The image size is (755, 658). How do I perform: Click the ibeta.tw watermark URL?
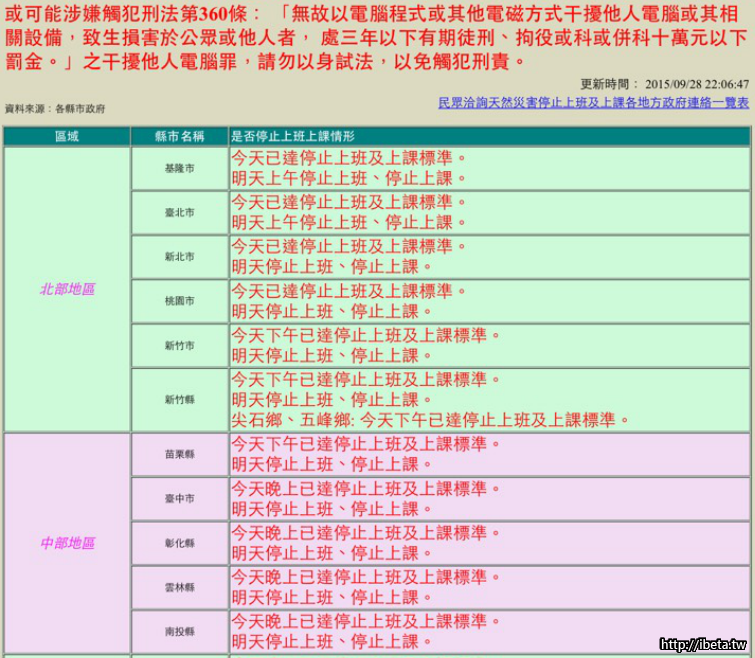coord(704,645)
